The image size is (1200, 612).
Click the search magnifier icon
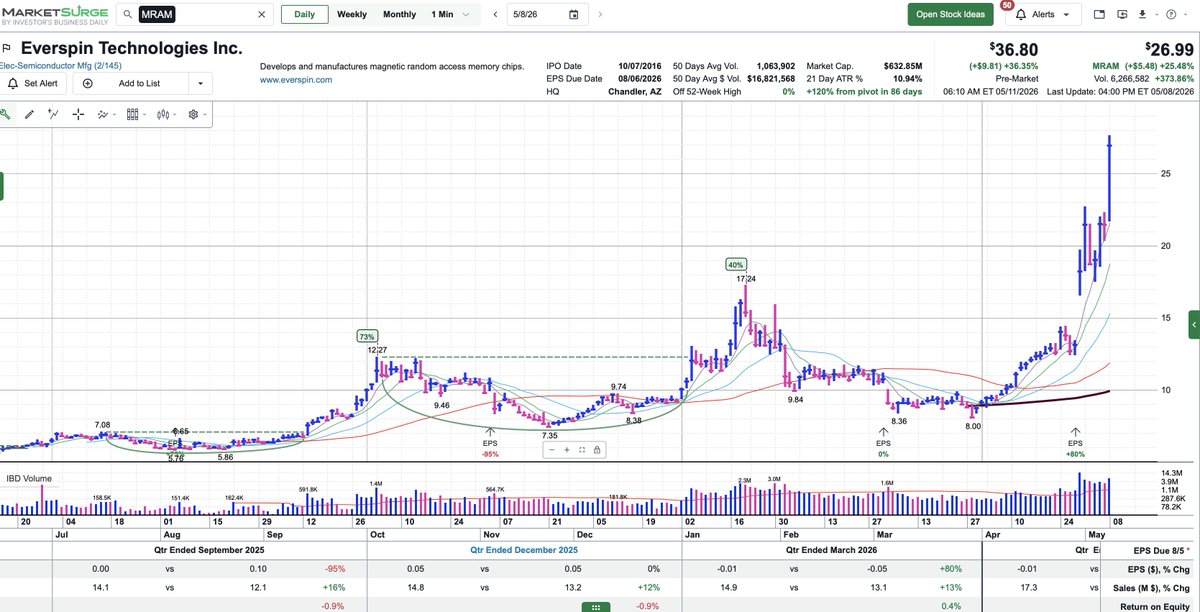[128, 15]
